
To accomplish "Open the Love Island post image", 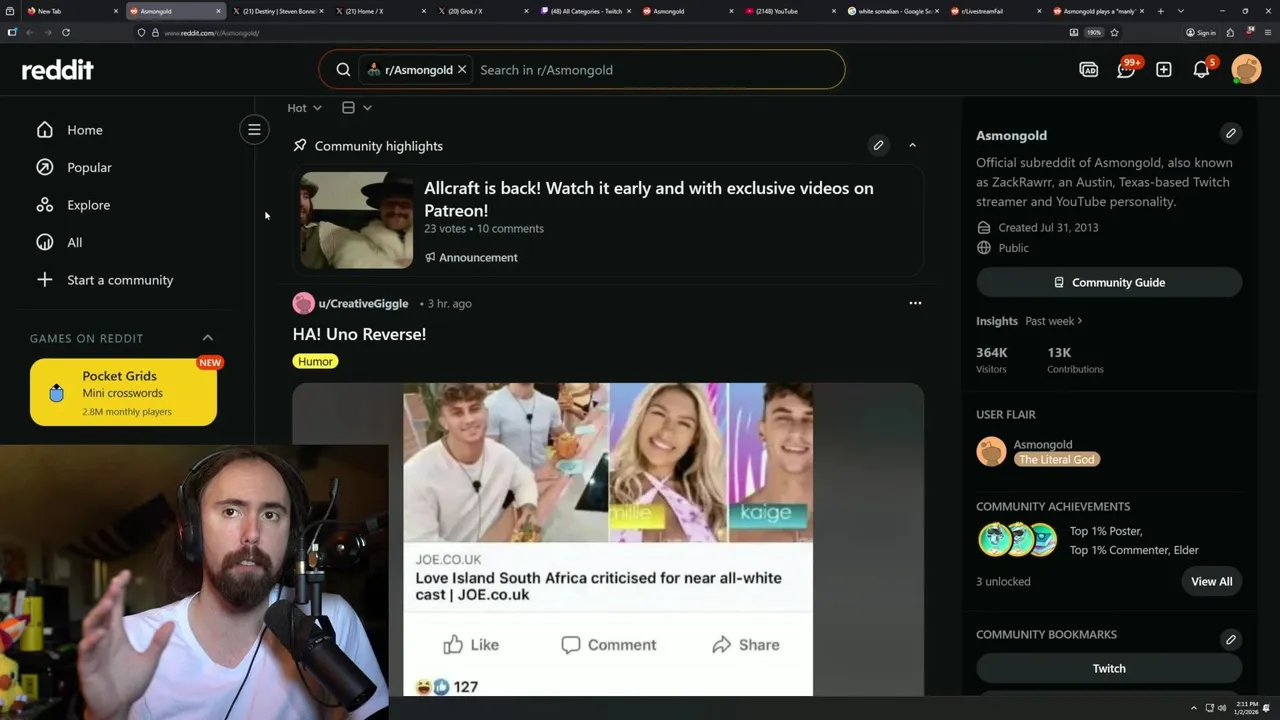I will tap(608, 539).
